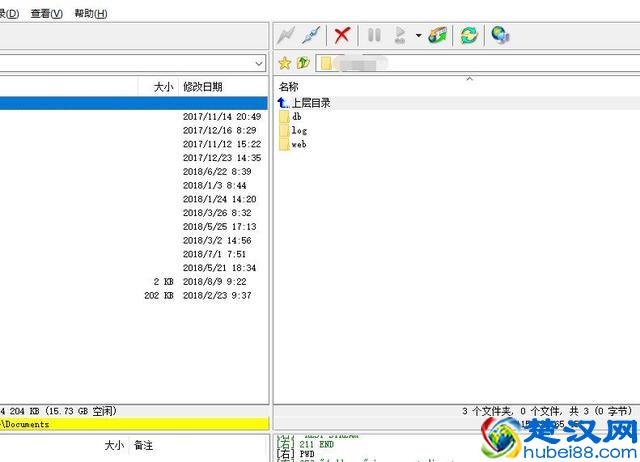Screen dimensions: 640x462
Task: Click the globe site manager icon
Action: click(x=500, y=35)
